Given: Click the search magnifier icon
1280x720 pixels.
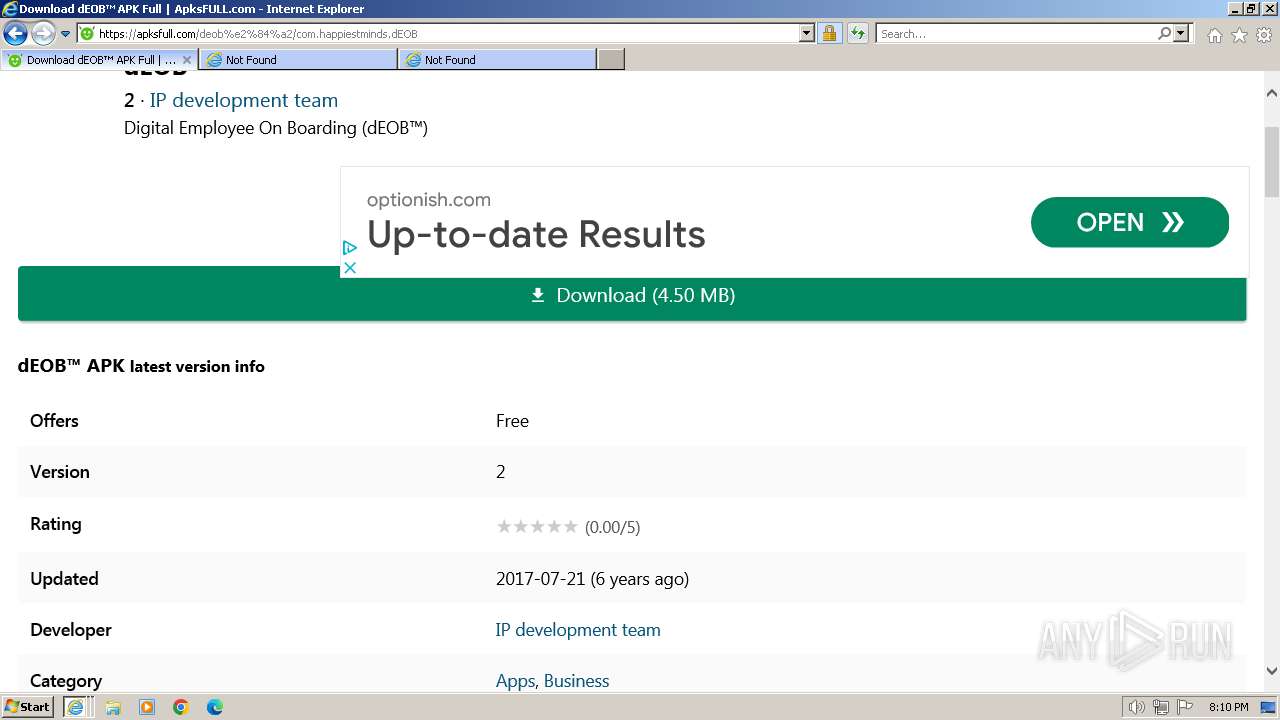Looking at the screenshot, I should 1164,33.
